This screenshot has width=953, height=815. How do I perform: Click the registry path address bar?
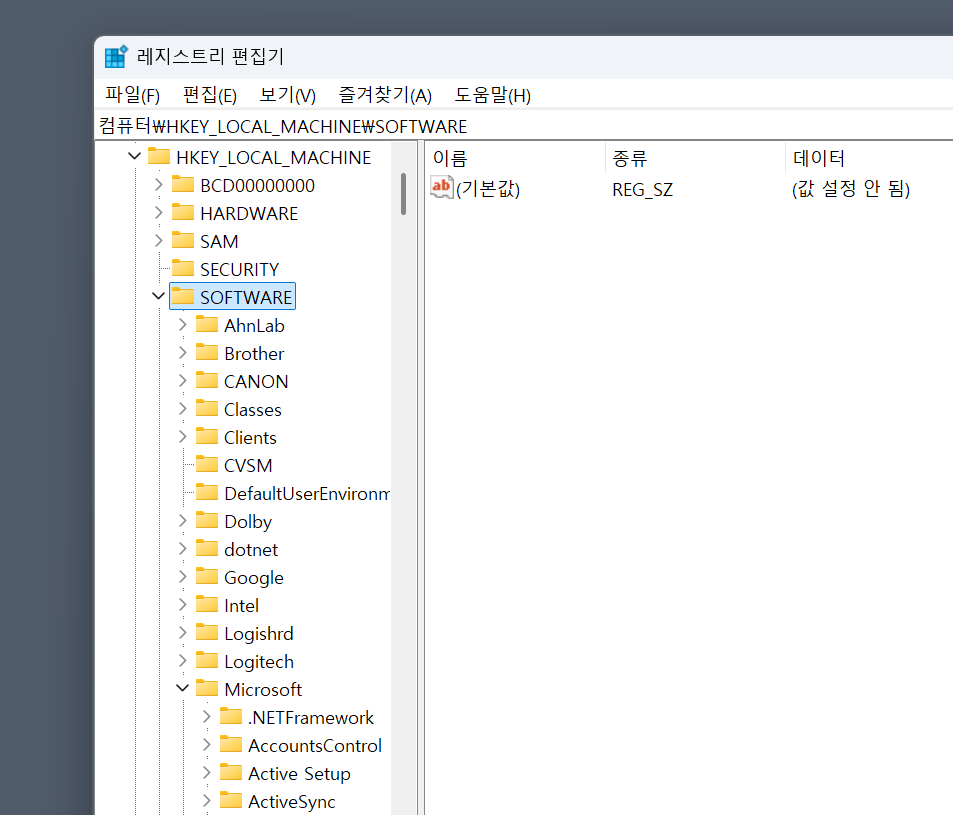click(x=524, y=126)
